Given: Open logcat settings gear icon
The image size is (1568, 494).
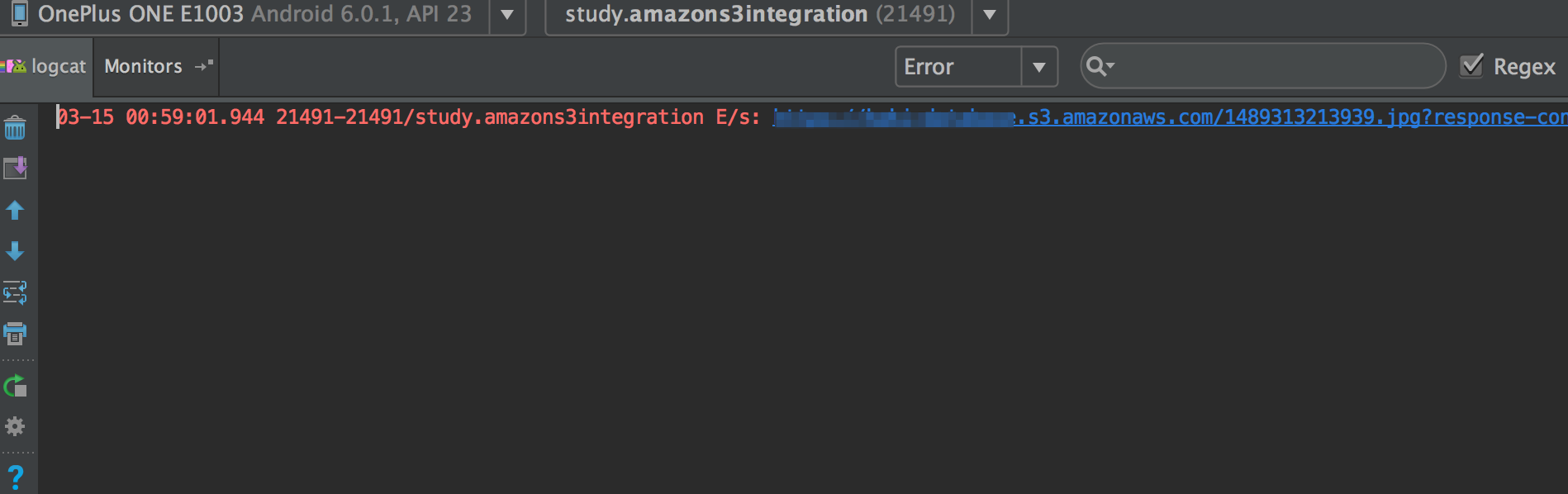Looking at the screenshot, I should 15,426.
